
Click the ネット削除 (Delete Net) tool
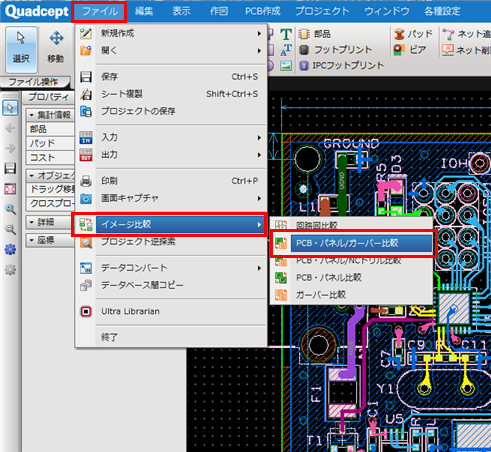click(466, 50)
